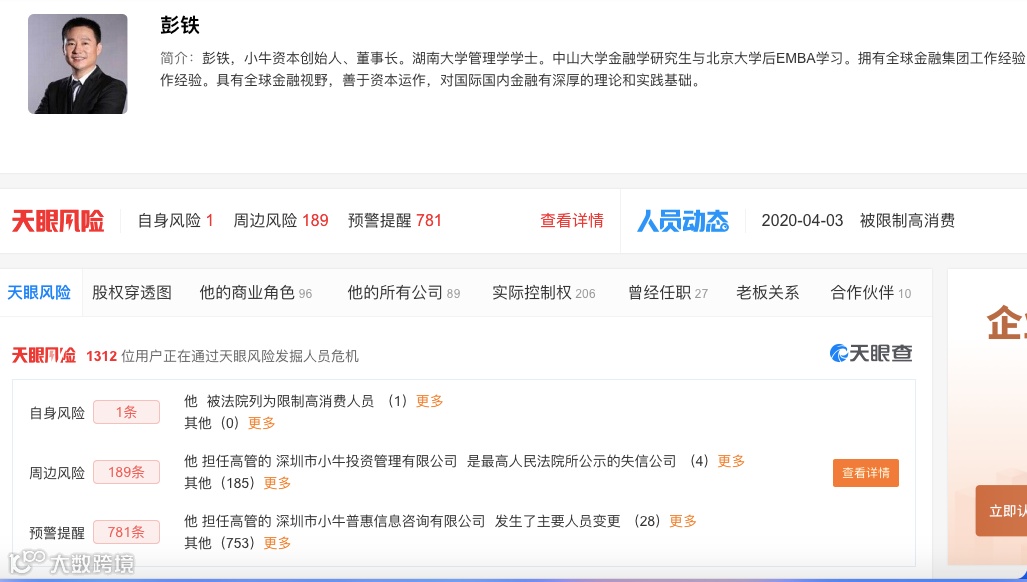
Task: Click the 781条 badge for 预警提醒
Action: click(x=126, y=532)
